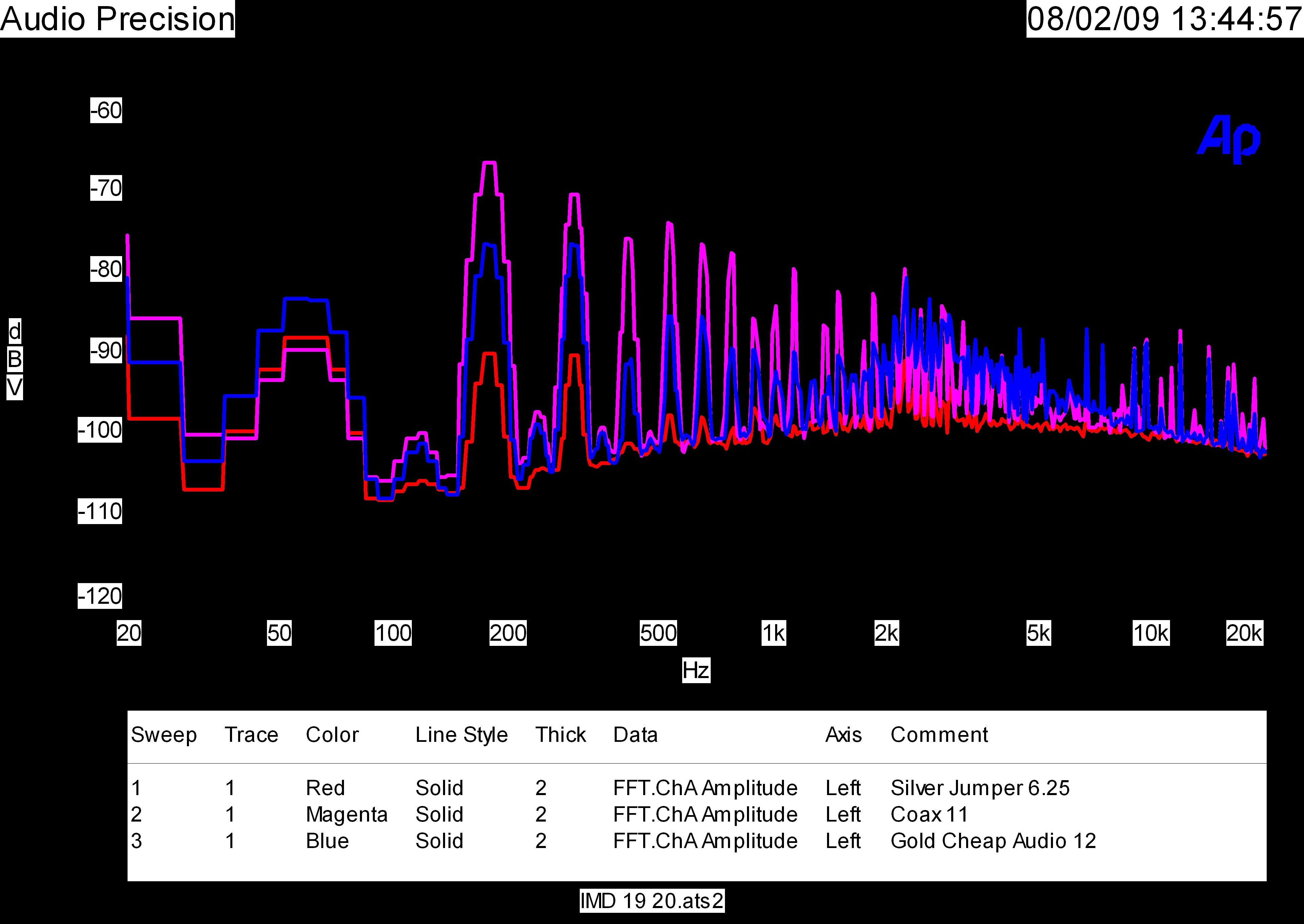Click the 1k x-axis label
Image resolution: width=1304 pixels, height=924 pixels.
click(774, 633)
